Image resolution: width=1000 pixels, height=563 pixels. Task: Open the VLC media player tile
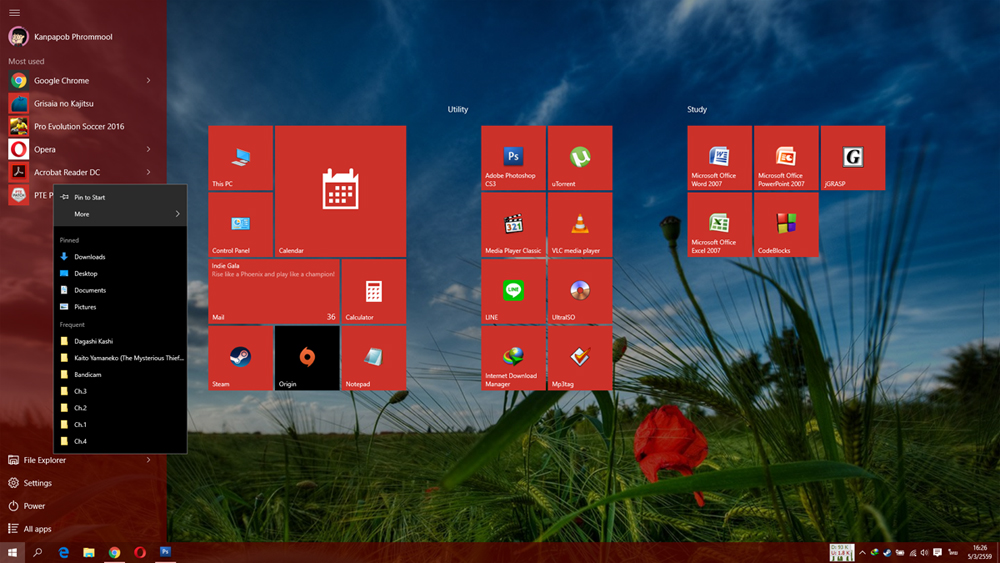pyautogui.click(x=580, y=224)
